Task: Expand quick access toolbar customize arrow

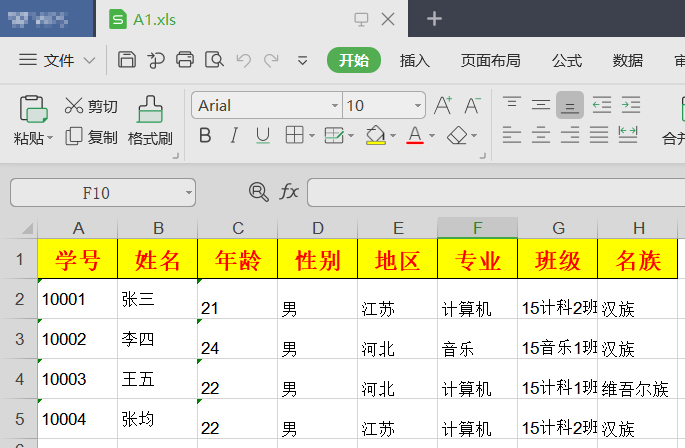Action: (302, 60)
